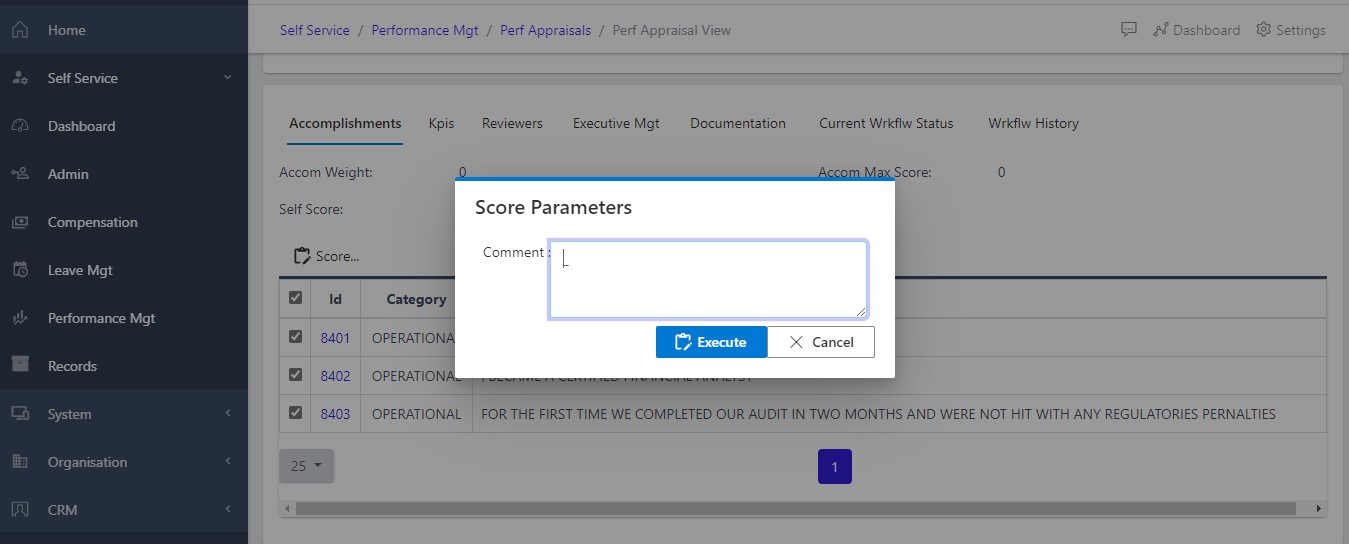Click the X icon on Cancel button
The width and height of the screenshot is (1349, 544).
796,342
